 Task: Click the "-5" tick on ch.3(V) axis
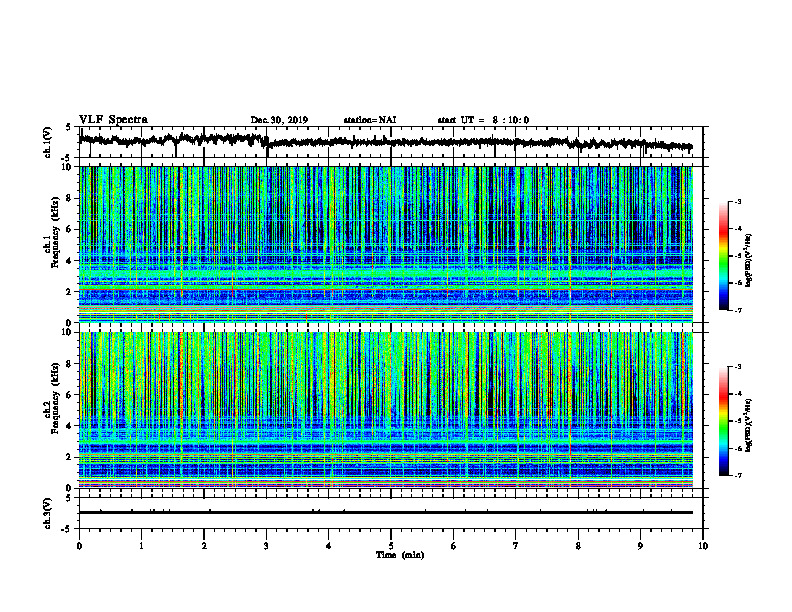point(67,528)
